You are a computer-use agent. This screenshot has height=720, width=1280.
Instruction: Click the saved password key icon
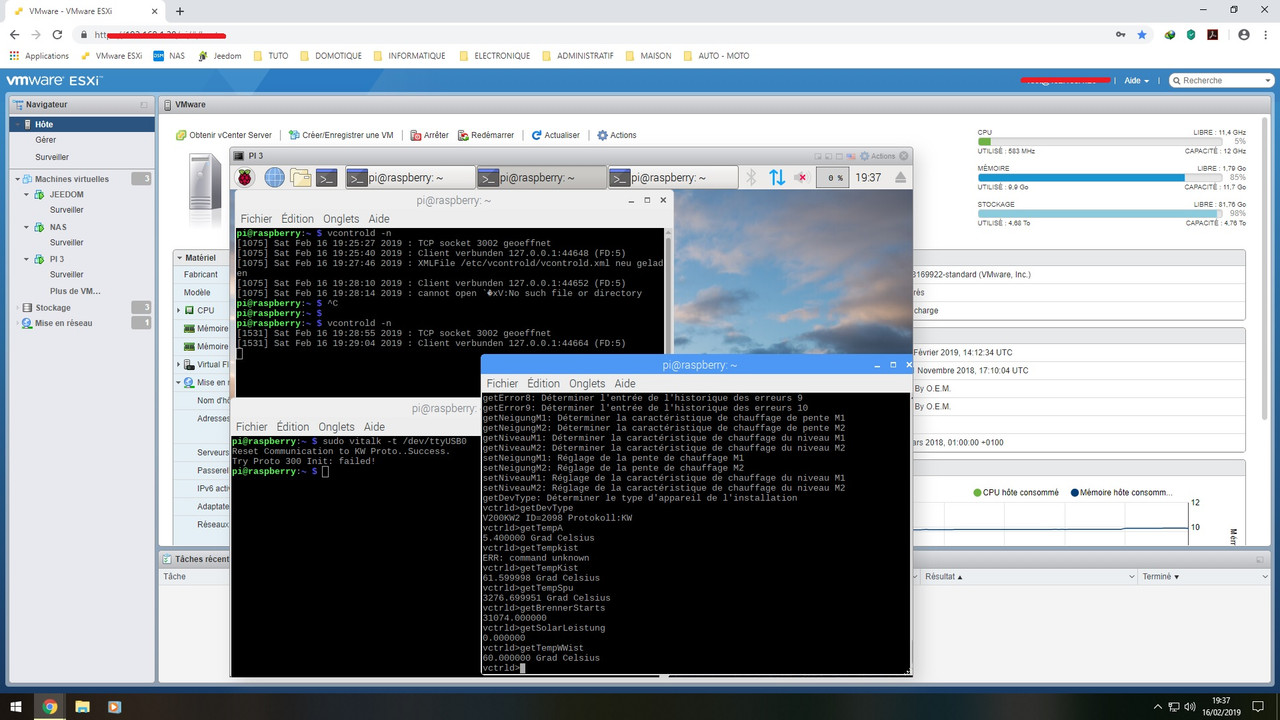[1121, 34]
